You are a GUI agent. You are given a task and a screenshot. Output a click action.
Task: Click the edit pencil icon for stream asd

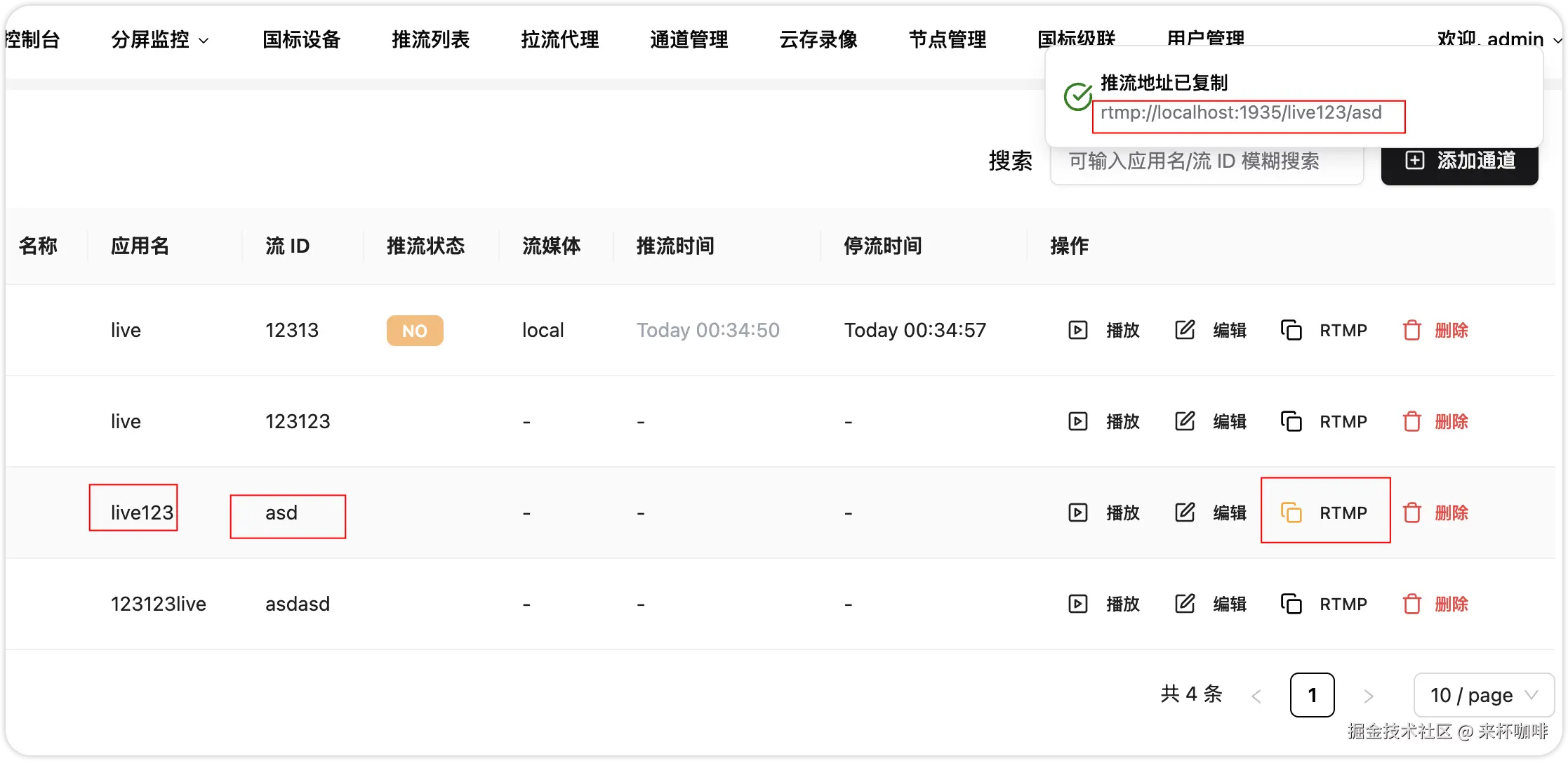[x=1185, y=512]
